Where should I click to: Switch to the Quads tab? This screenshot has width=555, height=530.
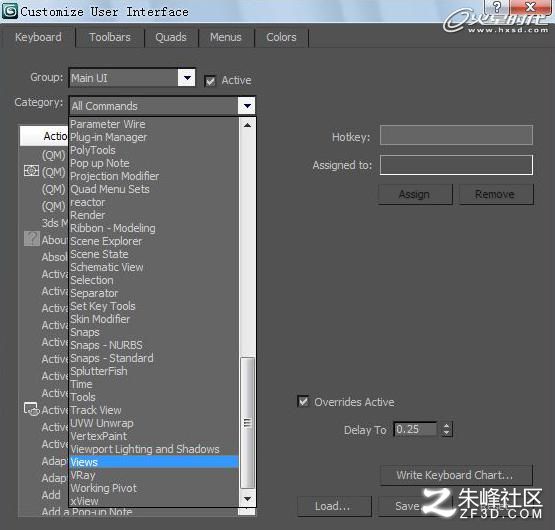point(171,37)
